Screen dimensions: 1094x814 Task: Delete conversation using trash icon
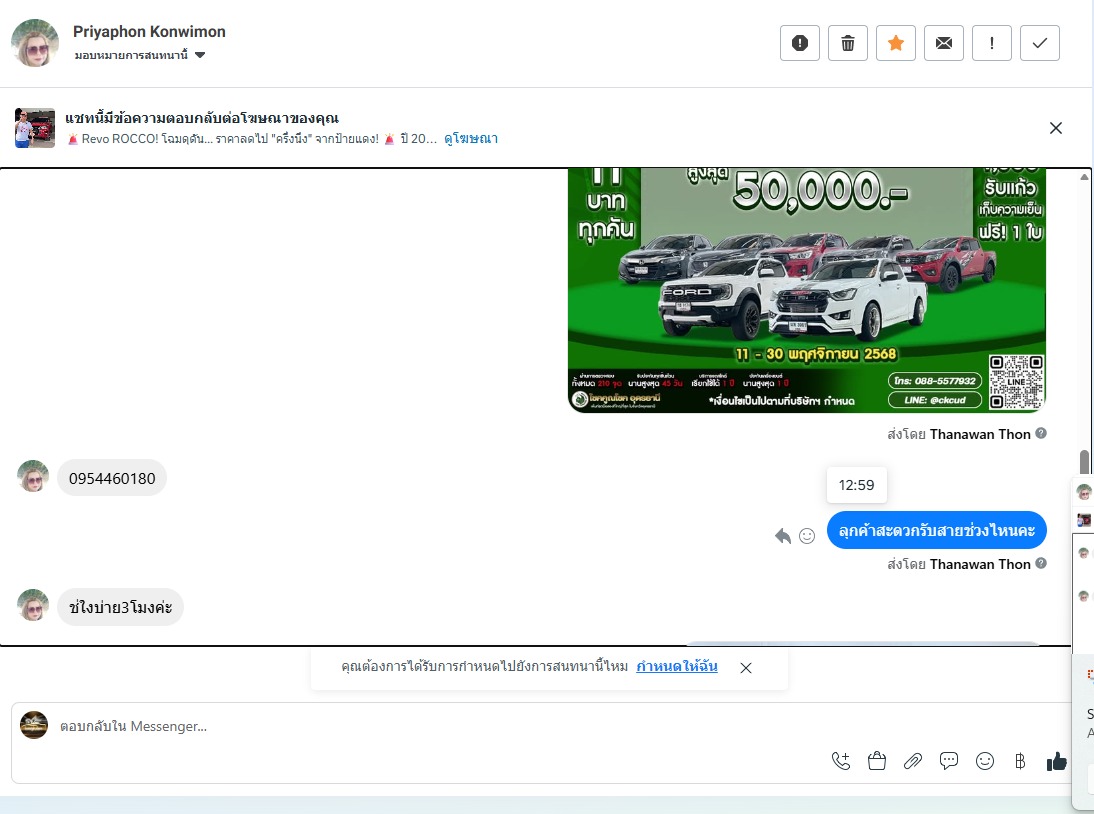(x=847, y=43)
